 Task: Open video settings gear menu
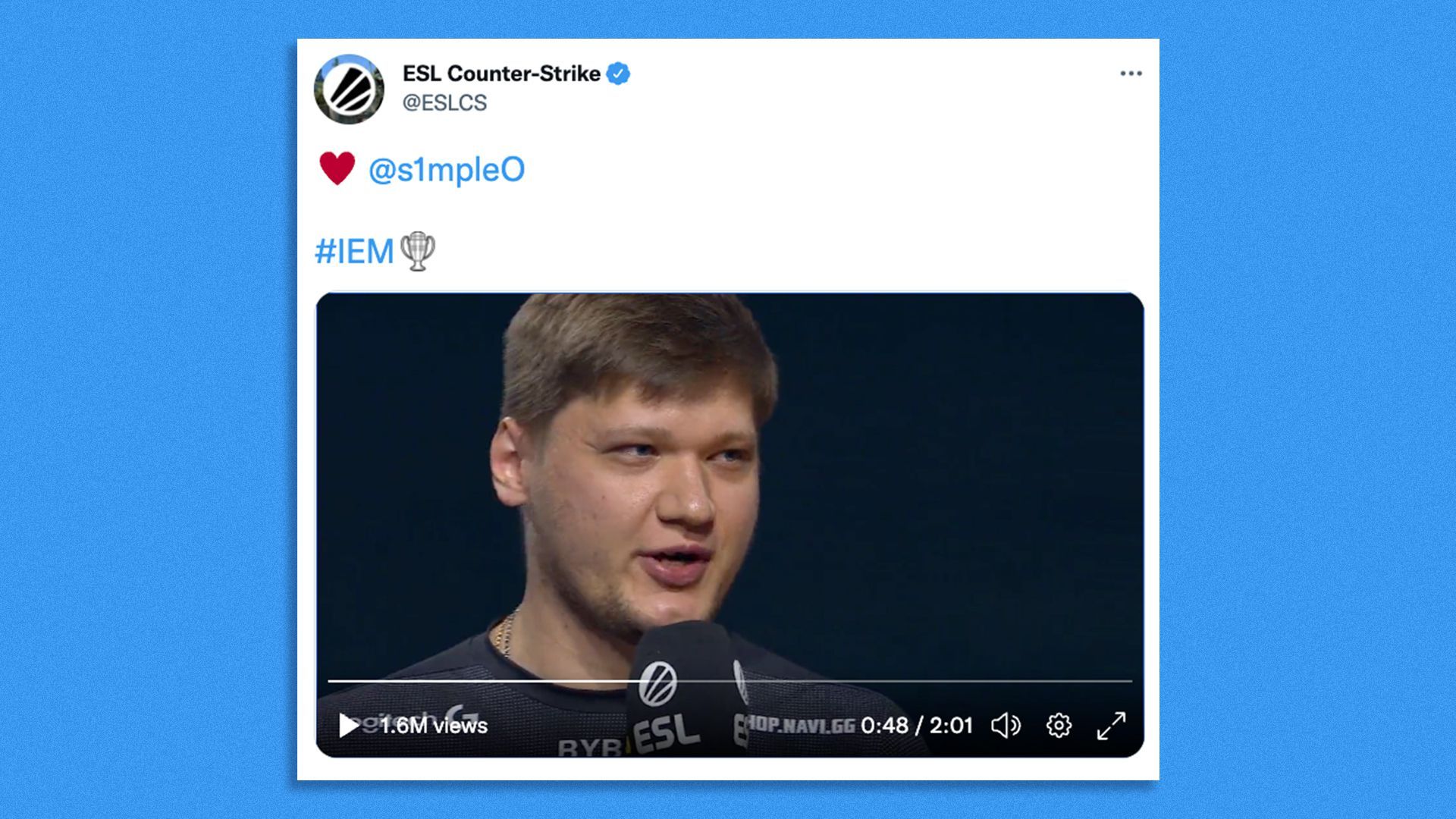(x=1059, y=726)
